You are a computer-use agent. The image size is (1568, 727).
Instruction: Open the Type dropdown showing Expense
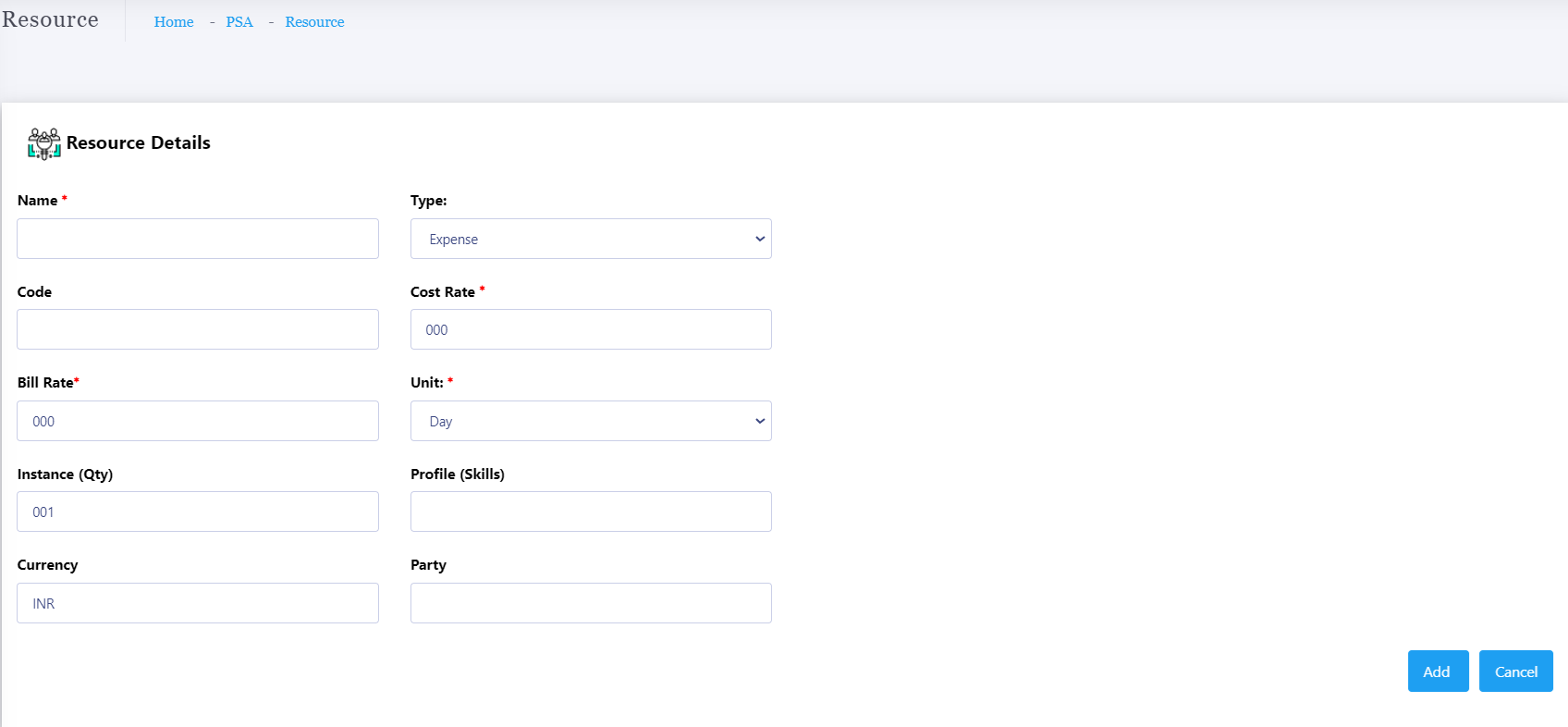[591, 239]
